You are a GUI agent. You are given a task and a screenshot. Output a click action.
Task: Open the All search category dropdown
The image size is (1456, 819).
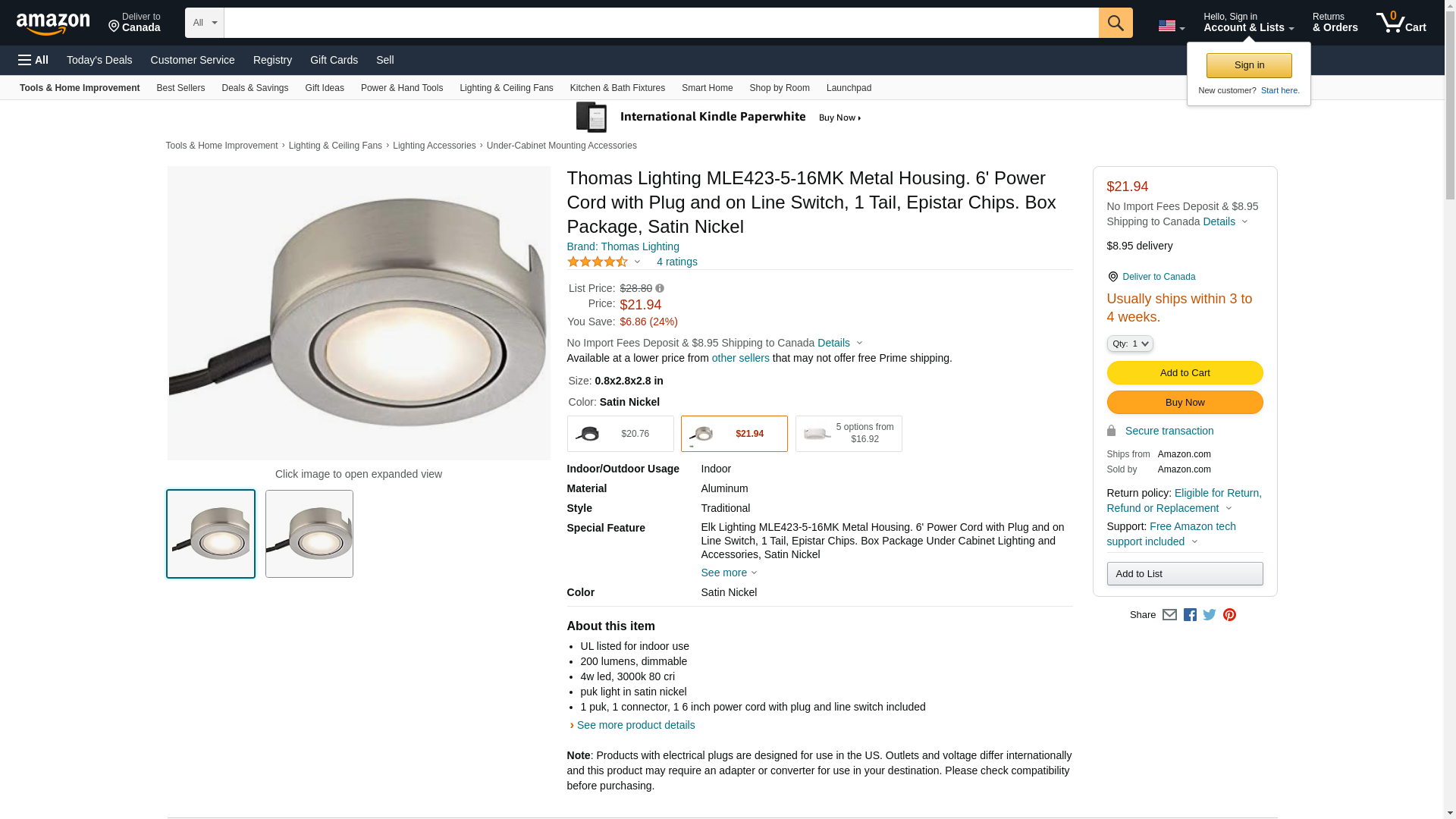pyautogui.click(x=204, y=23)
